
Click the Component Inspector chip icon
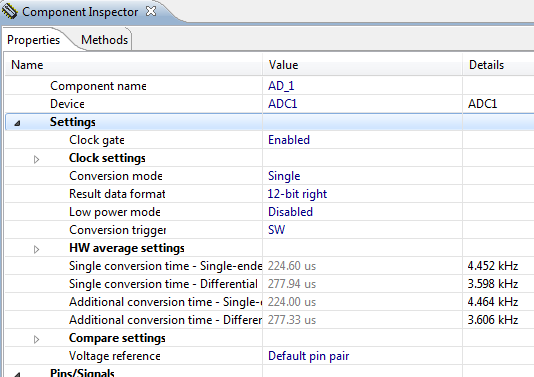[x=9, y=11]
